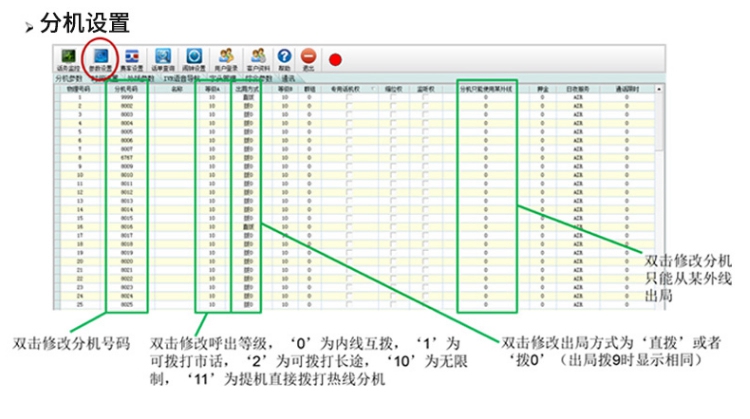Click the 参数设置 toolbar icon
This screenshot has height=419, width=750.
click(x=99, y=58)
